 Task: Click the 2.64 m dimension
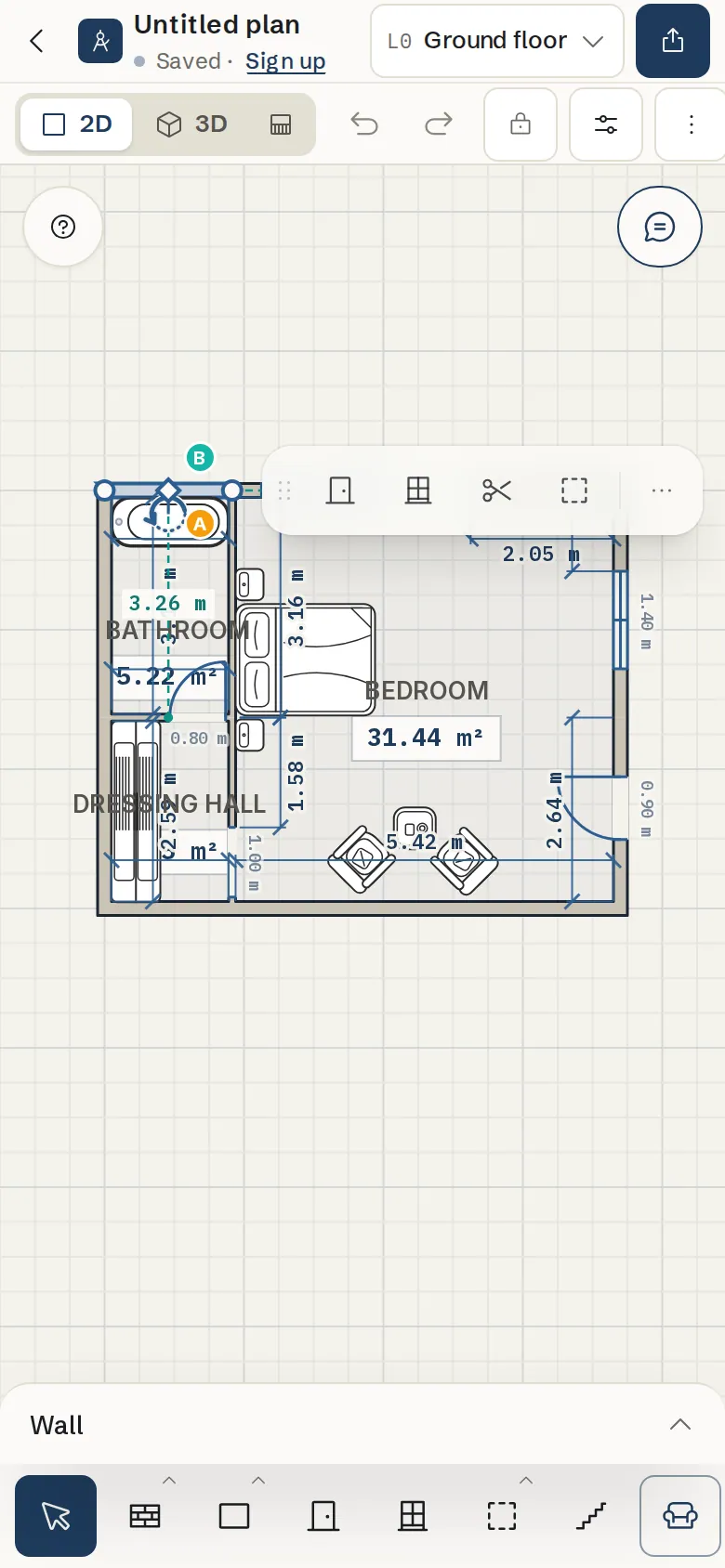pos(555,810)
